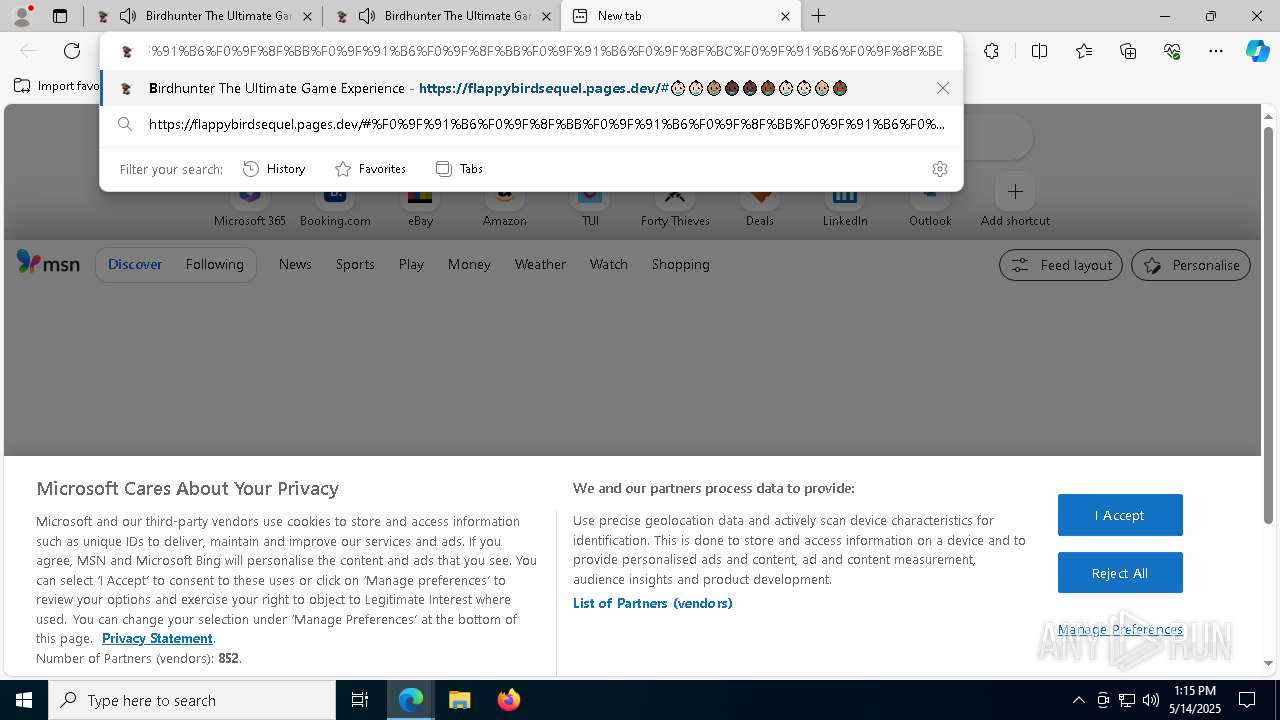
Task: Filter search by Tabs
Action: [459, 169]
